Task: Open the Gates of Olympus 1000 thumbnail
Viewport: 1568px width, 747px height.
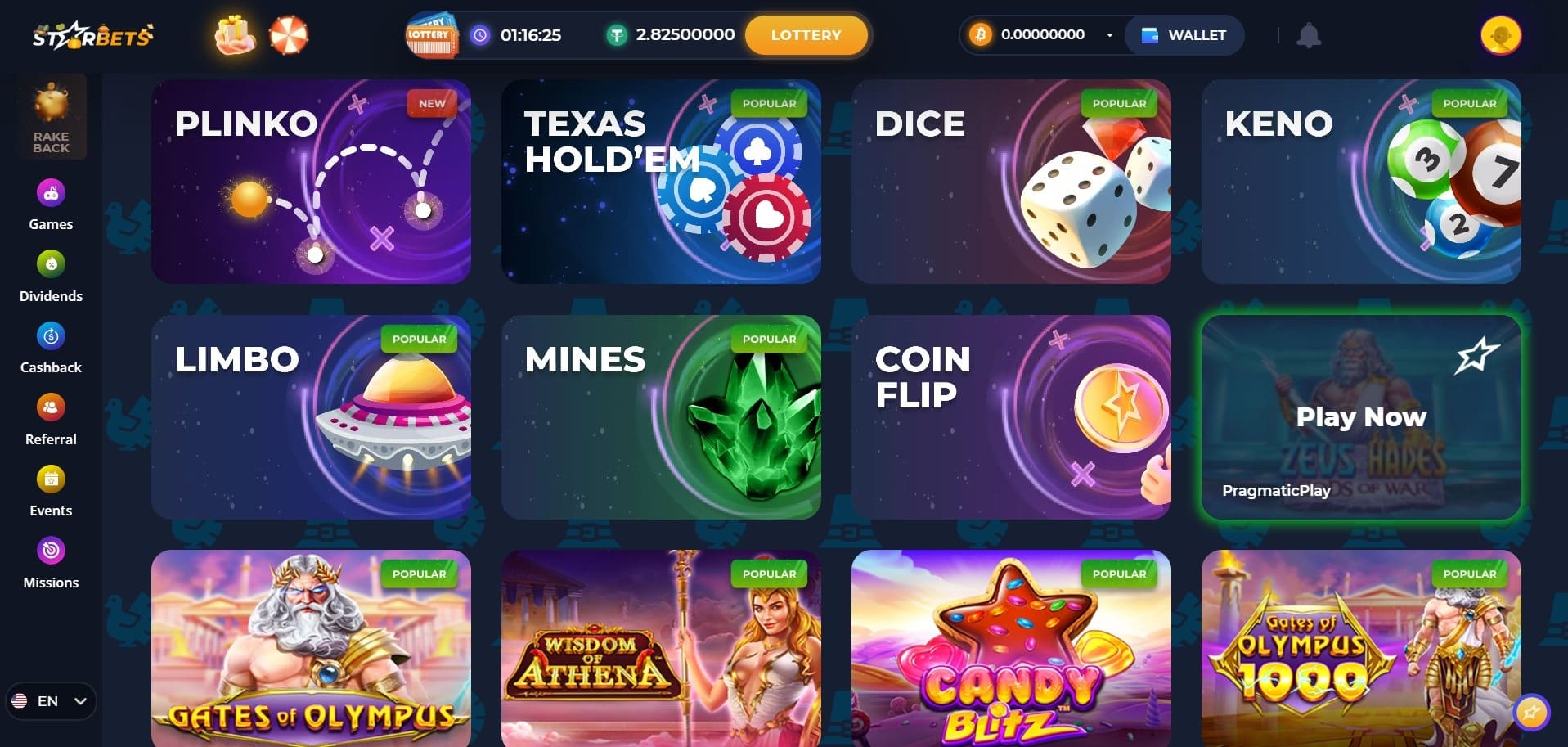Action: pyautogui.click(x=1361, y=648)
